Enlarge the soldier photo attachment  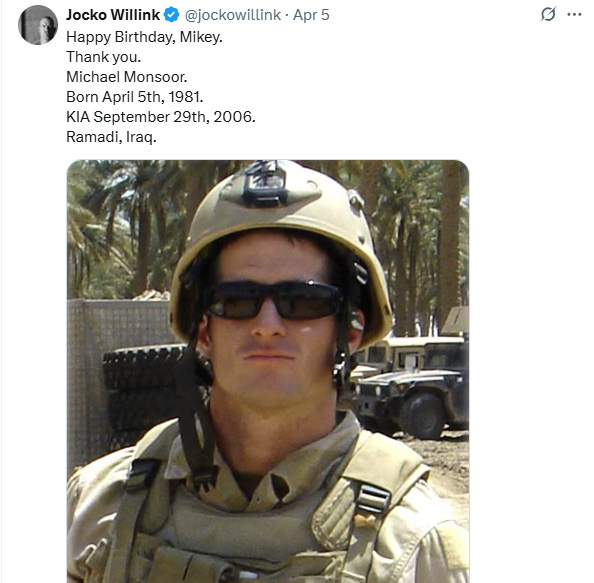point(268,371)
